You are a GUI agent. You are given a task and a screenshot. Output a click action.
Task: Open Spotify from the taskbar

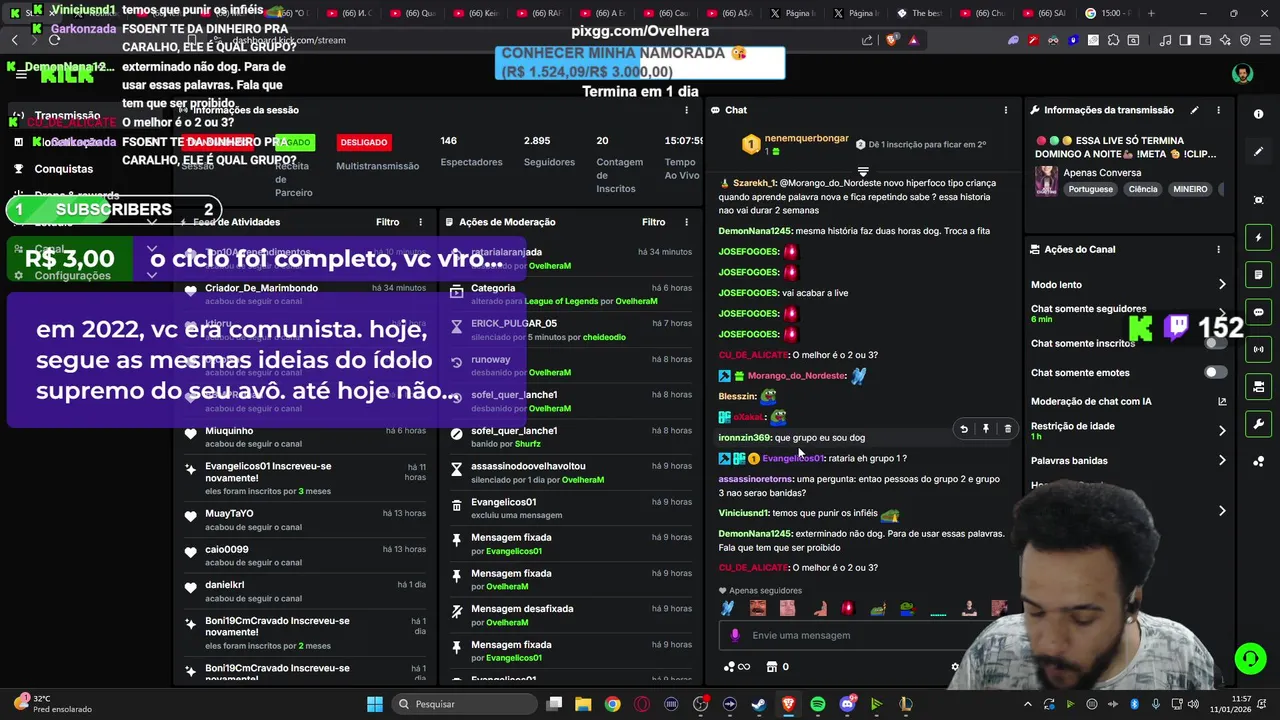(818, 704)
